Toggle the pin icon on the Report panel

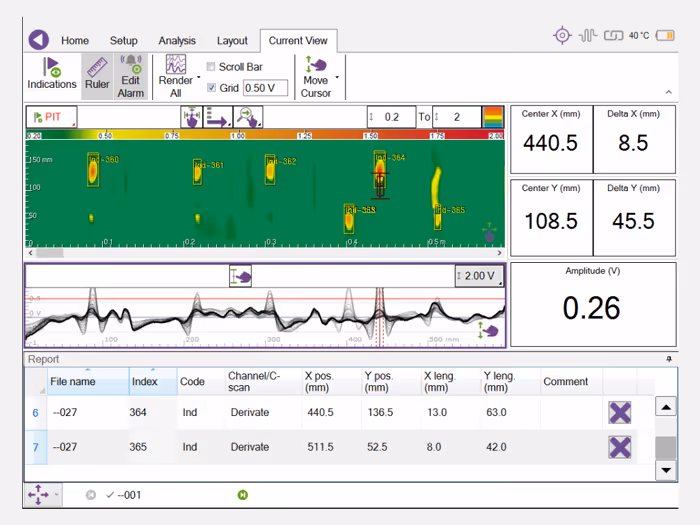click(x=669, y=359)
